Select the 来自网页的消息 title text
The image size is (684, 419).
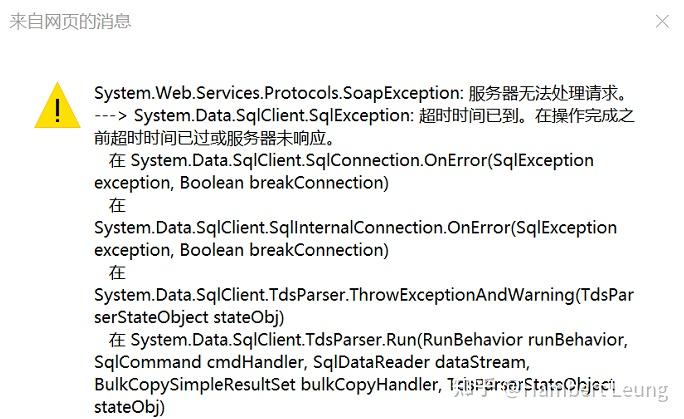[x=70, y=21]
